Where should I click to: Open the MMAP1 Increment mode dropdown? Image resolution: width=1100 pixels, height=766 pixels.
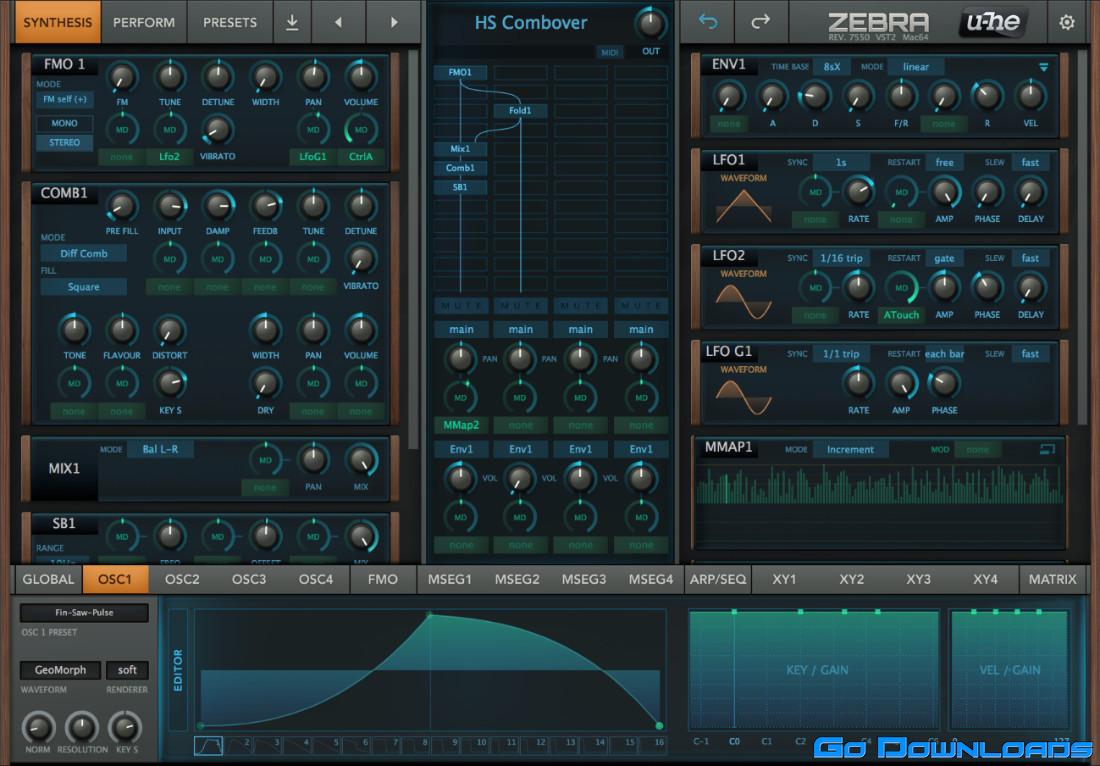851,449
